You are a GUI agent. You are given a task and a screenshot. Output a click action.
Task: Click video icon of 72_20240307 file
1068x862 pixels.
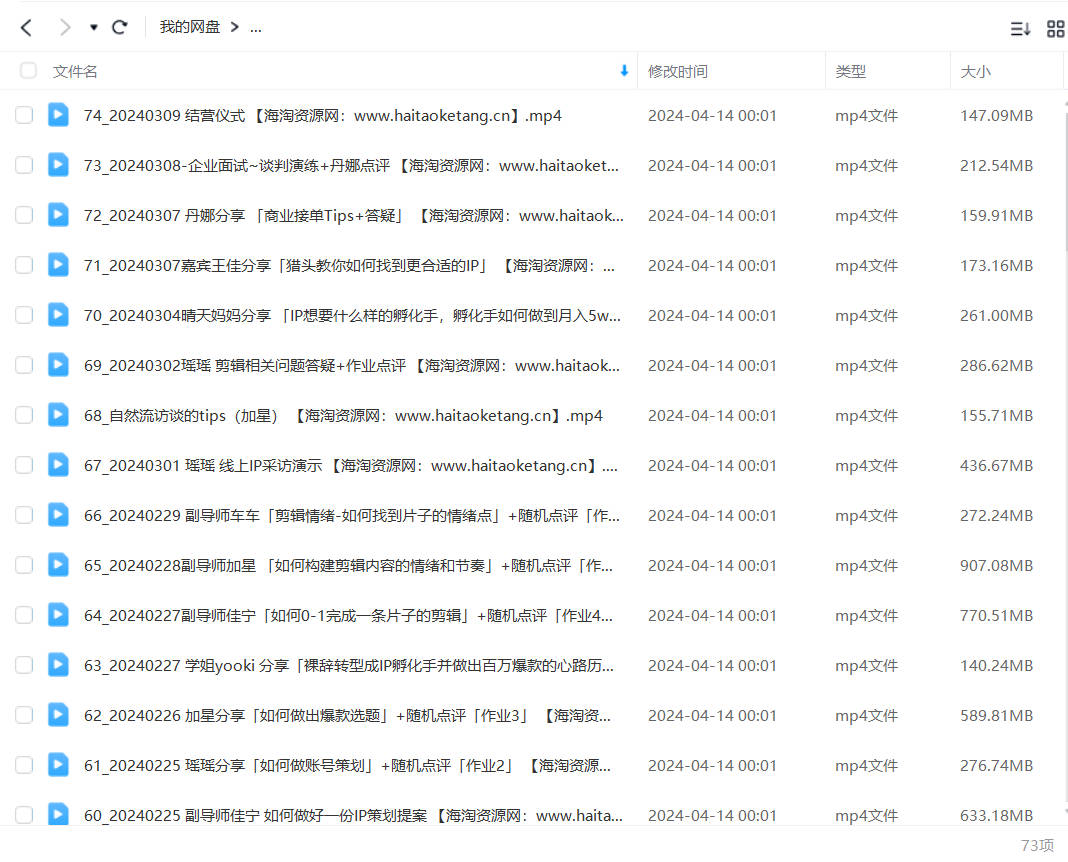58,214
